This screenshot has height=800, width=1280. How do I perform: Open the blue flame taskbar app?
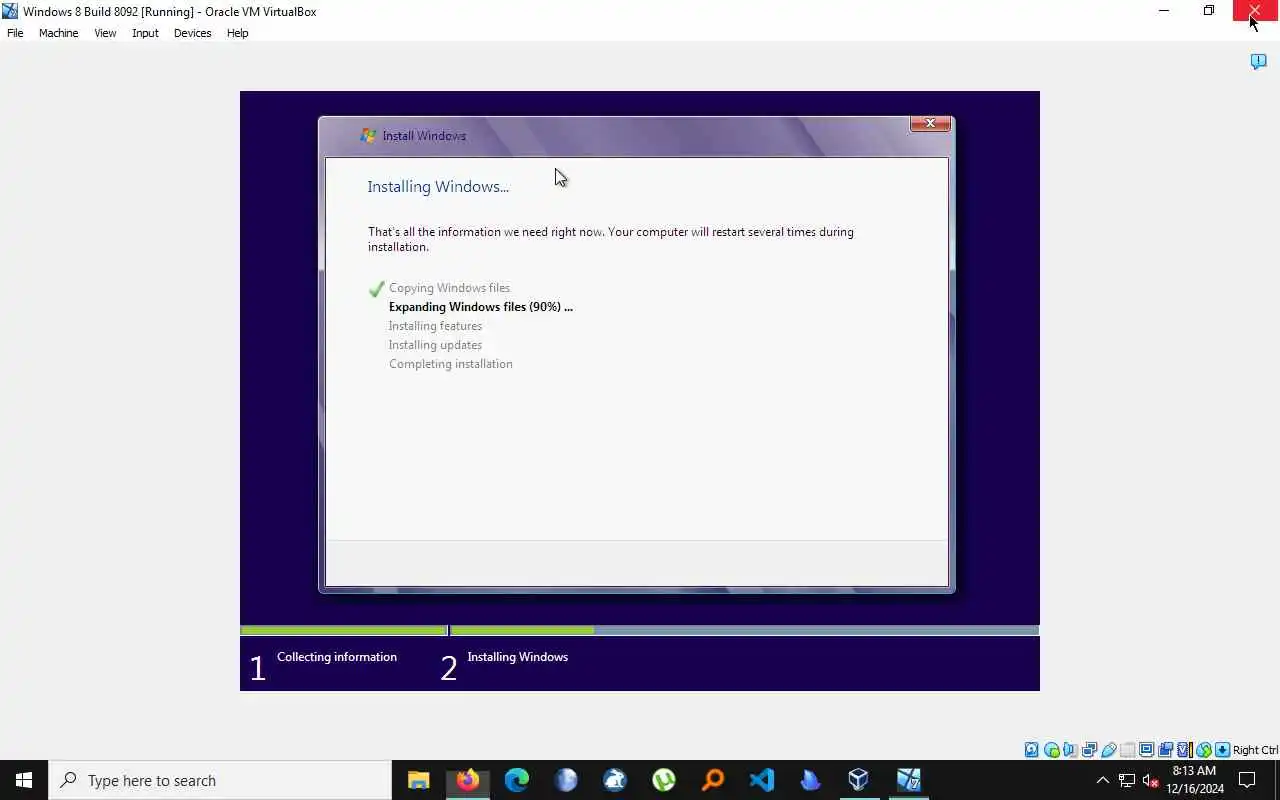point(811,780)
